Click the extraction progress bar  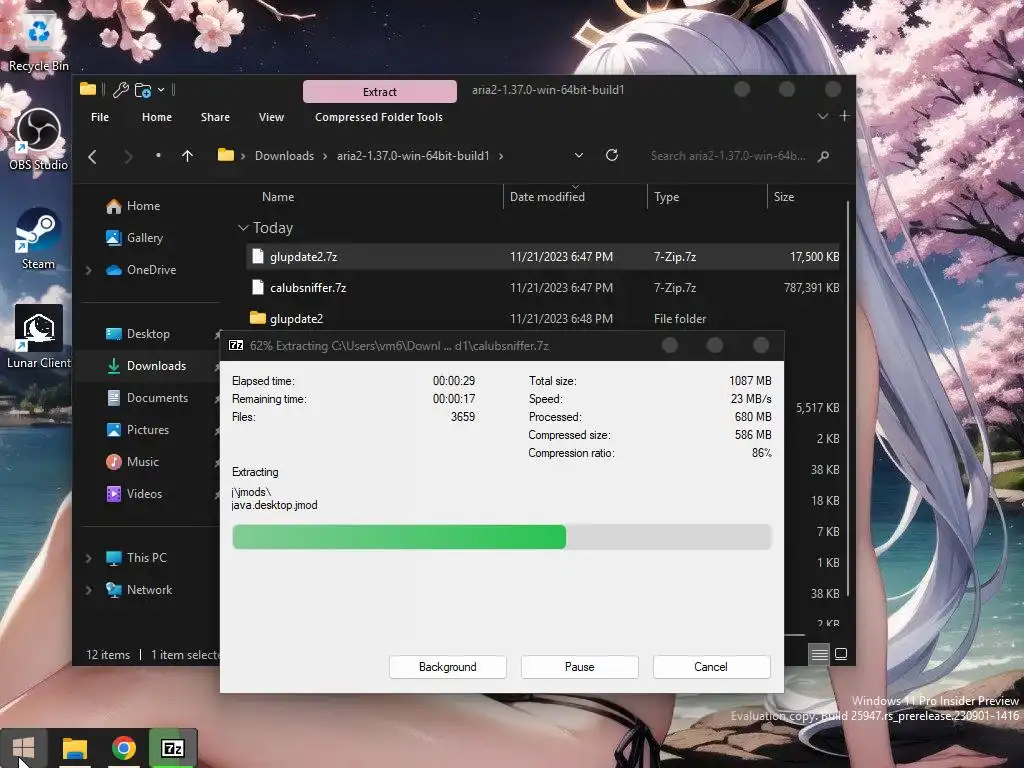tap(502, 537)
